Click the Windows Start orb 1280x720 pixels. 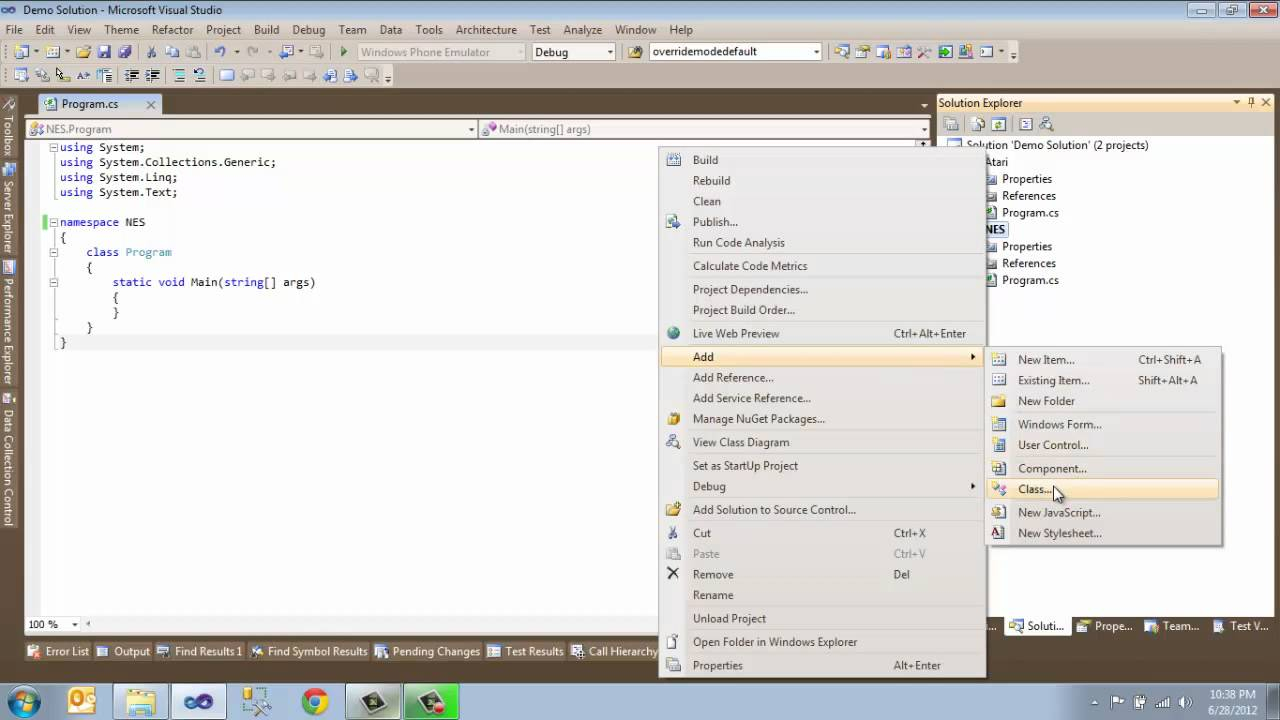pyautogui.click(x=23, y=702)
